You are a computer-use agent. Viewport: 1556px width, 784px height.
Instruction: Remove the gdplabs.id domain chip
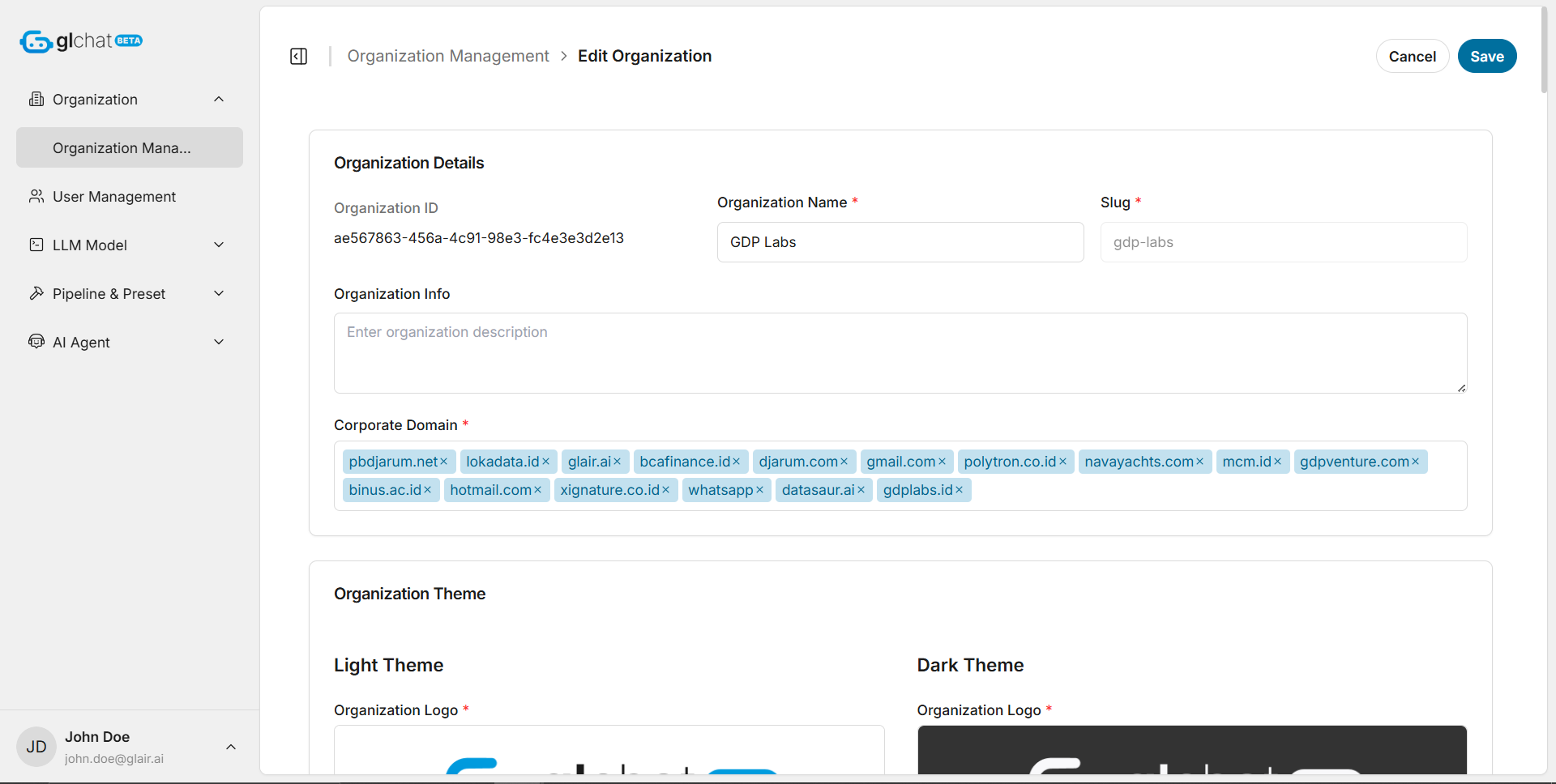(x=959, y=490)
